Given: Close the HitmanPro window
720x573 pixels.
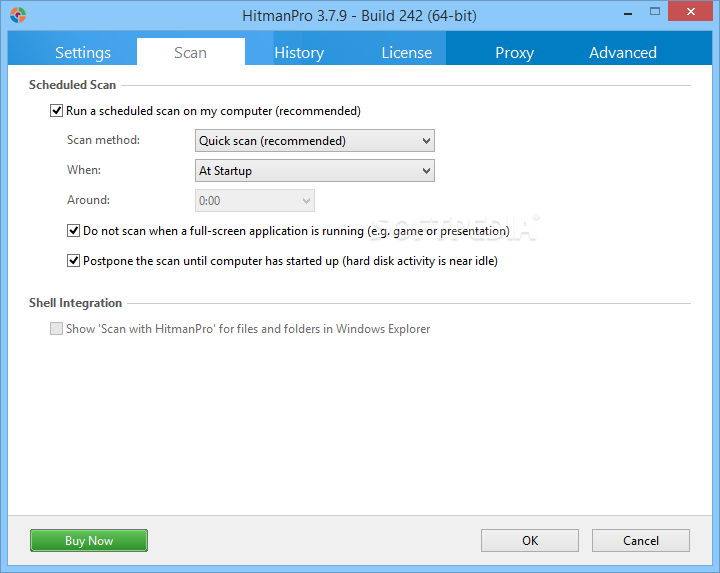Looking at the screenshot, I should [691, 11].
